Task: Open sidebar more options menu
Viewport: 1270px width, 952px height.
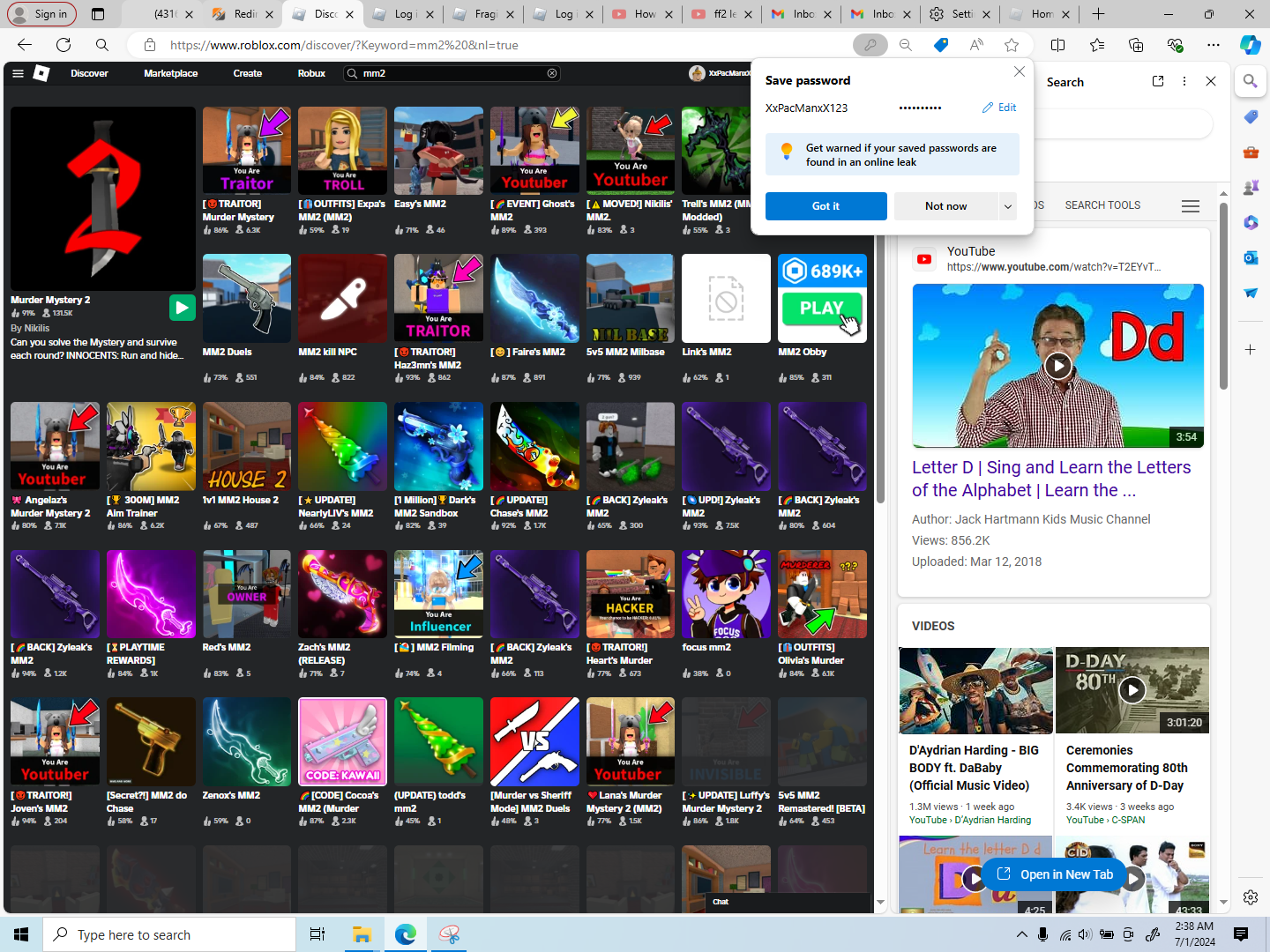Action: [1184, 81]
